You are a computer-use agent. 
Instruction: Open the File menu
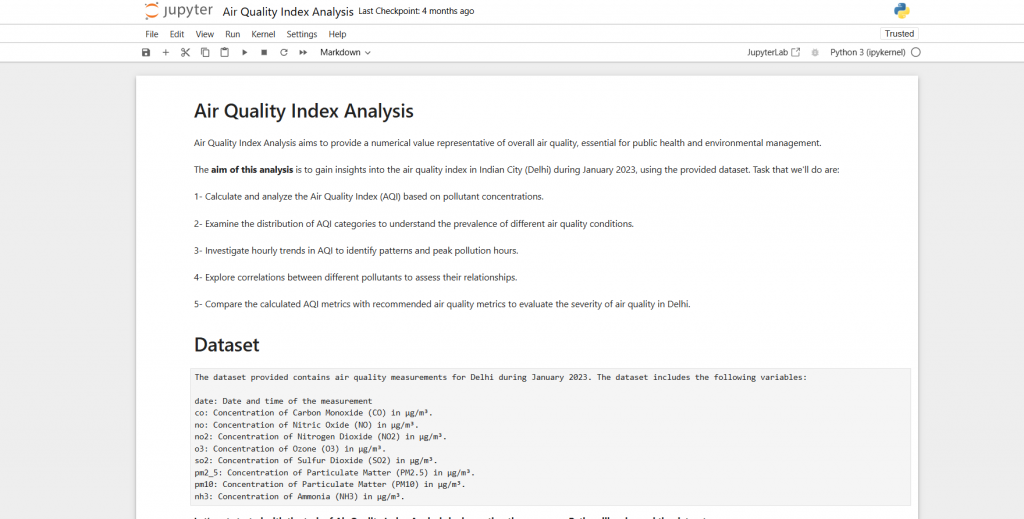coord(152,34)
